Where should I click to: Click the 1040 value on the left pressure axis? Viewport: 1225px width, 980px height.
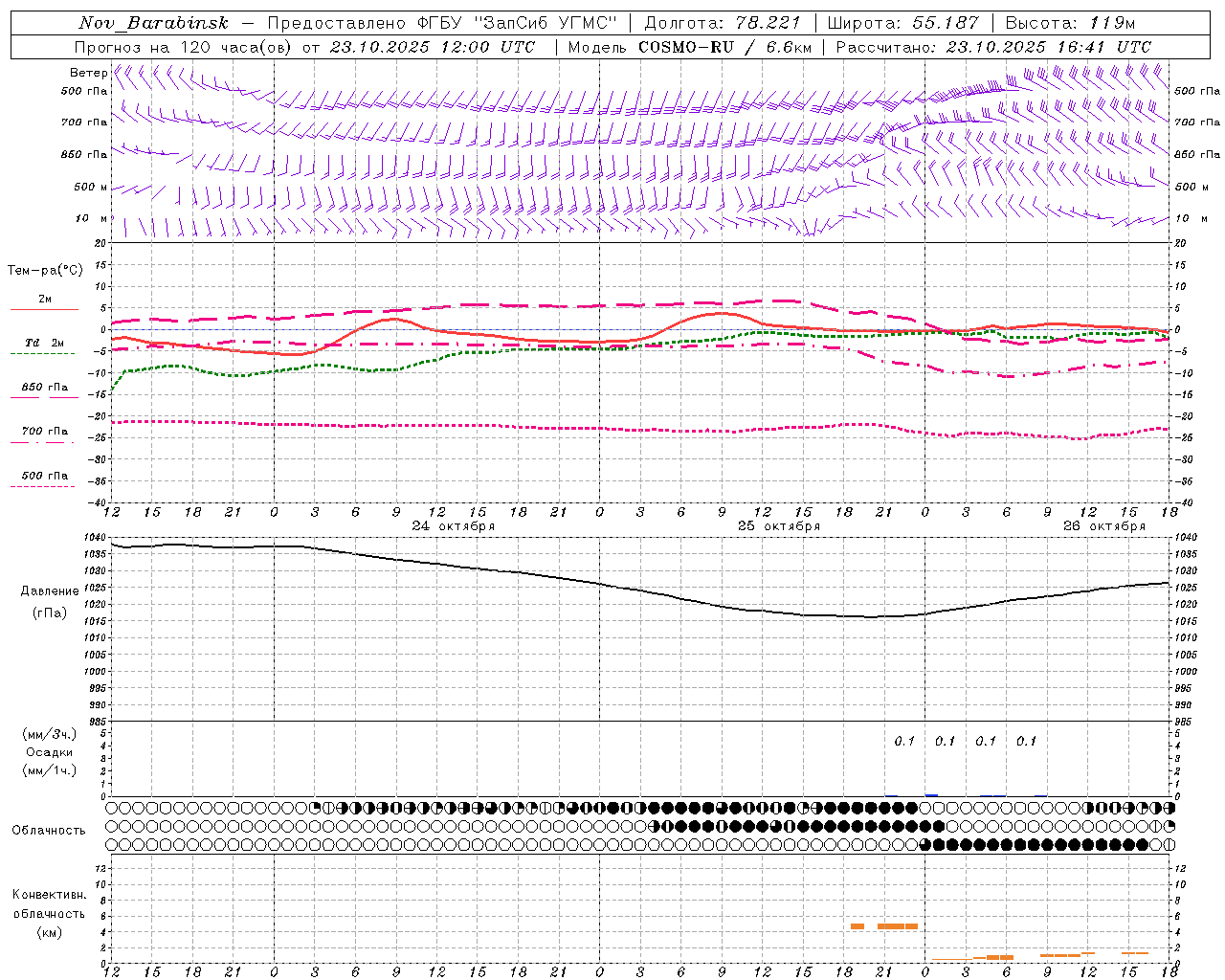[94, 538]
